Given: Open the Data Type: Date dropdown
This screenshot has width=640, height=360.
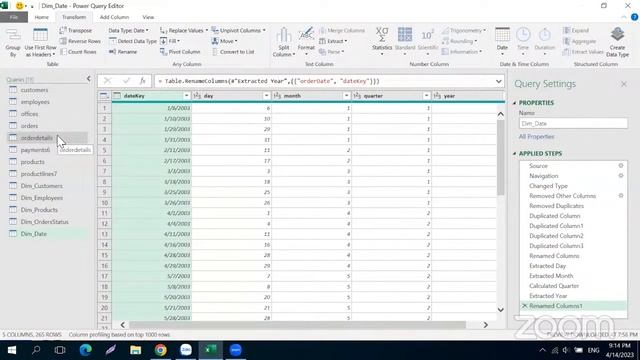Looking at the screenshot, I should [x=128, y=31].
